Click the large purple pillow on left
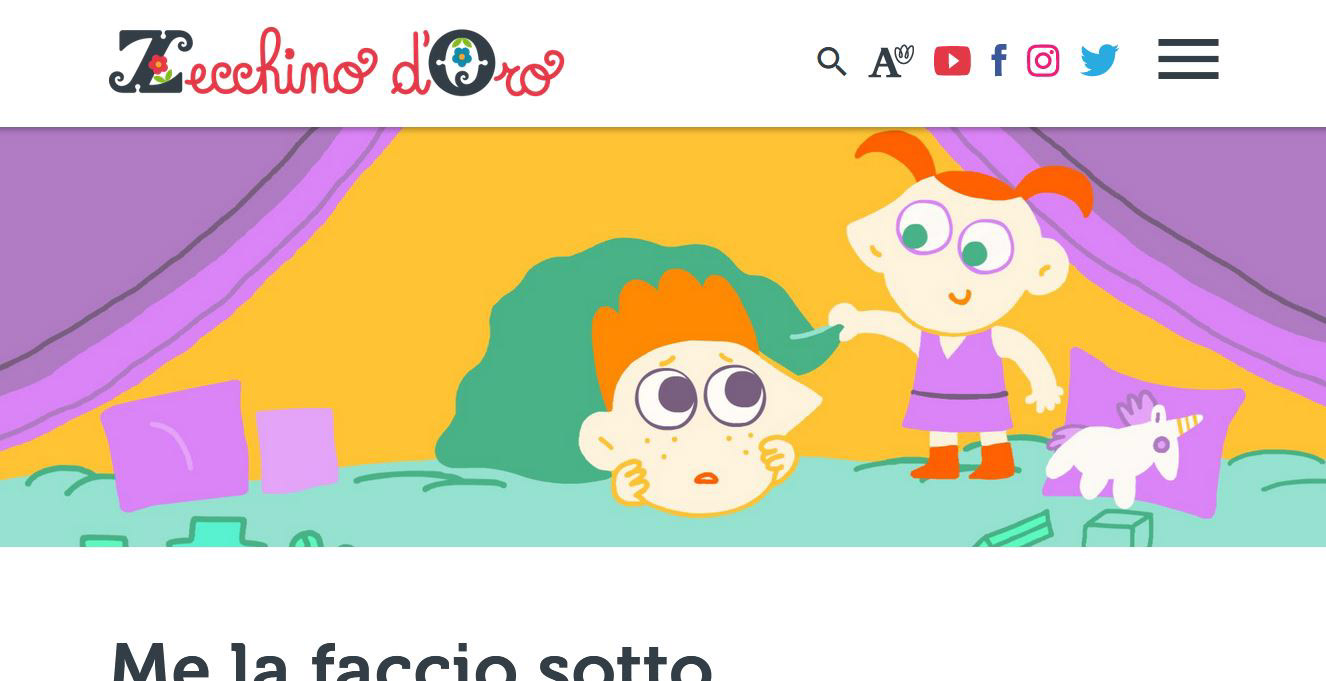The image size is (1326, 681). [174, 445]
